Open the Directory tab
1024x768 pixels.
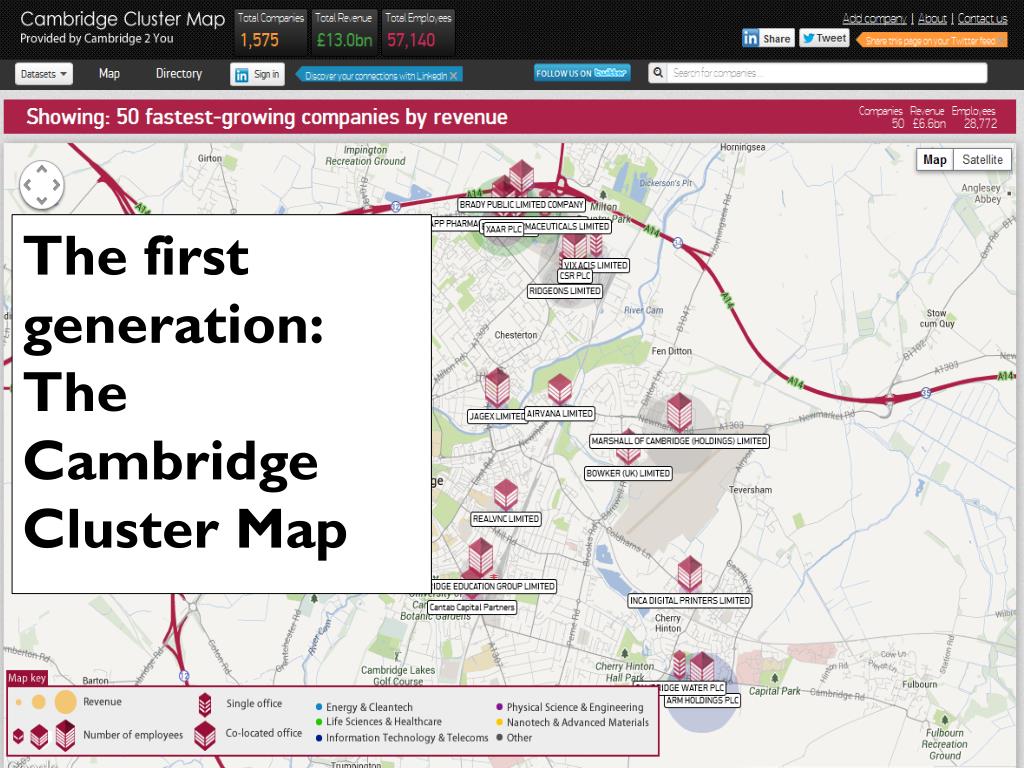[178, 73]
